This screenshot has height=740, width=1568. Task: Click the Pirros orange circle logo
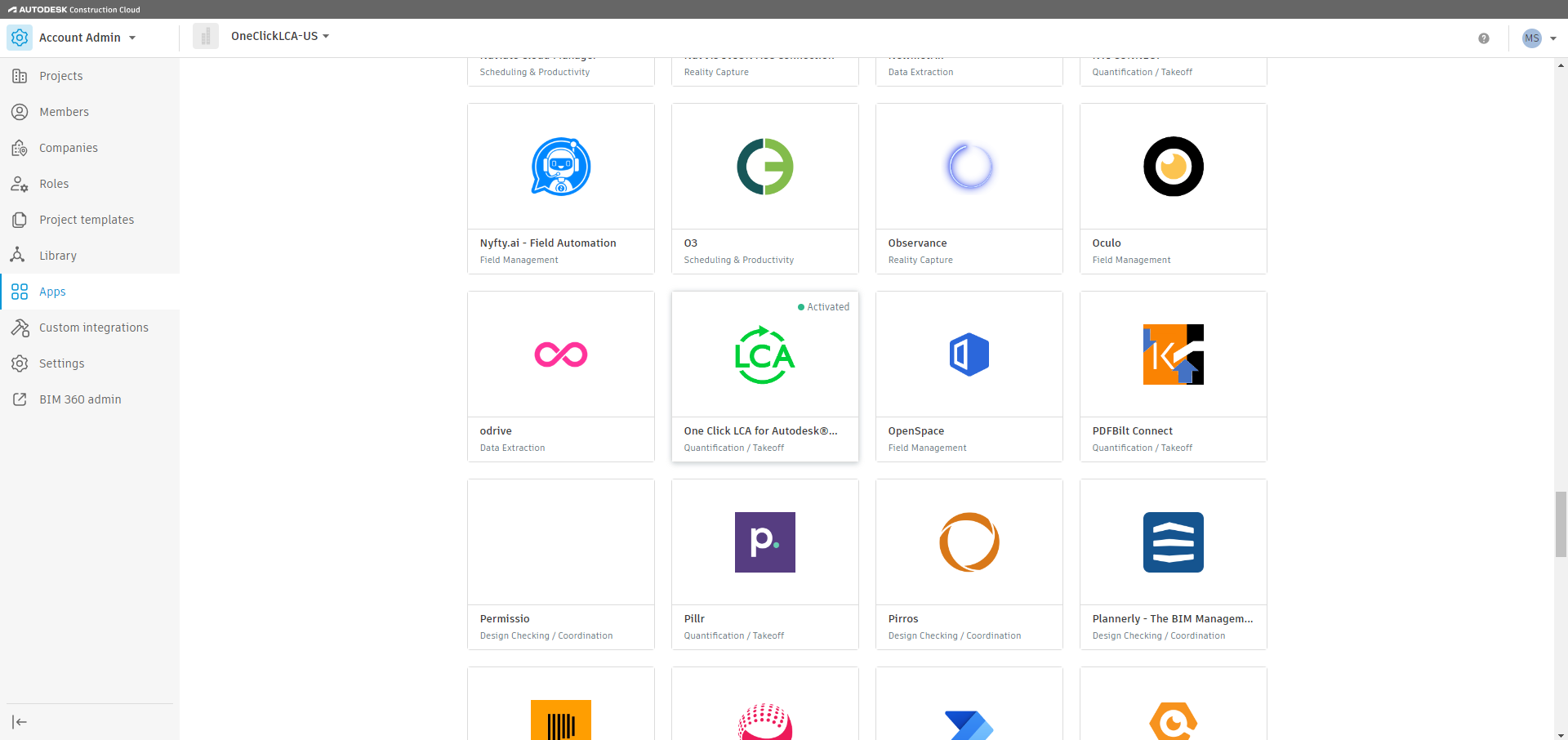(969, 542)
